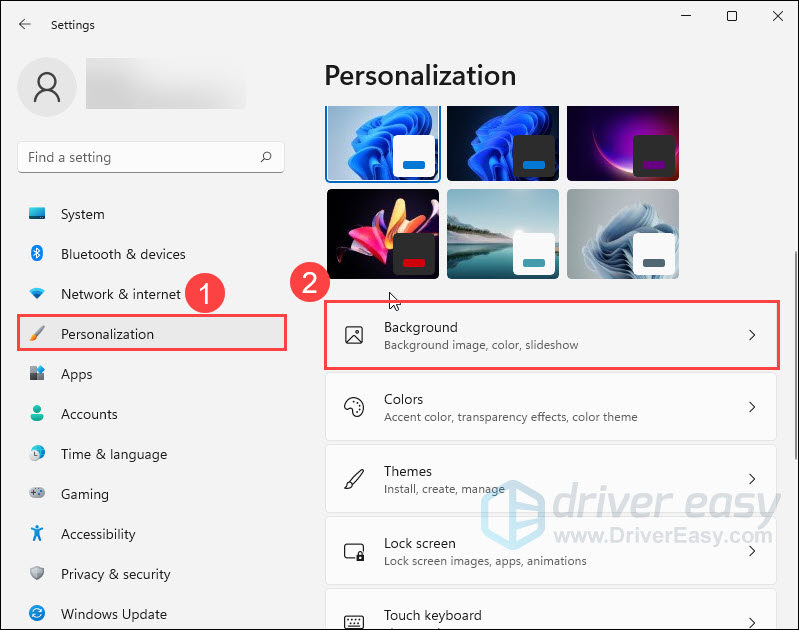Select the light blue bloom theme
Image resolution: width=799 pixels, height=630 pixels.
click(x=383, y=143)
